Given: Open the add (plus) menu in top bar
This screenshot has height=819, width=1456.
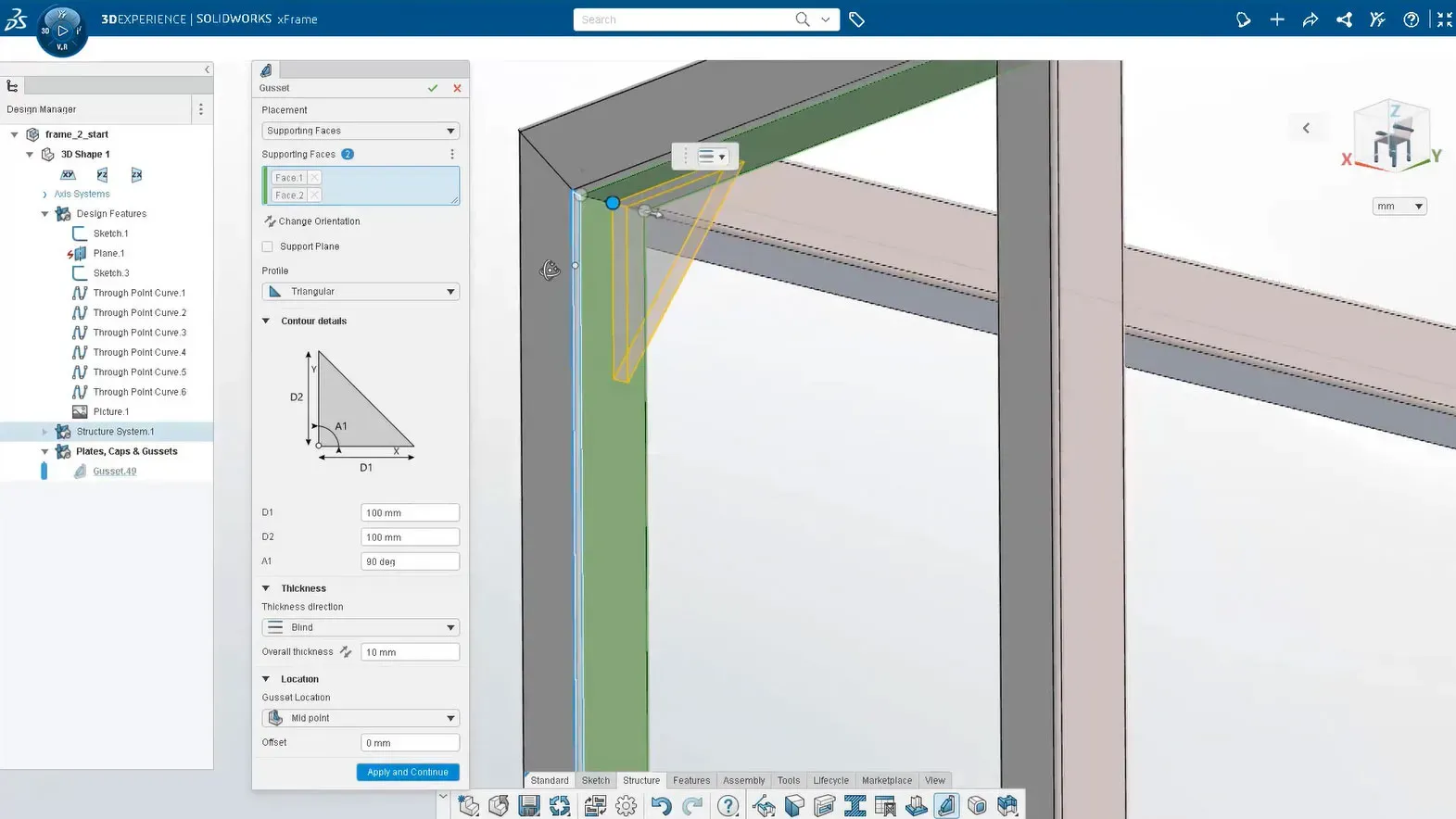Looking at the screenshot, I should (1277, 19).
